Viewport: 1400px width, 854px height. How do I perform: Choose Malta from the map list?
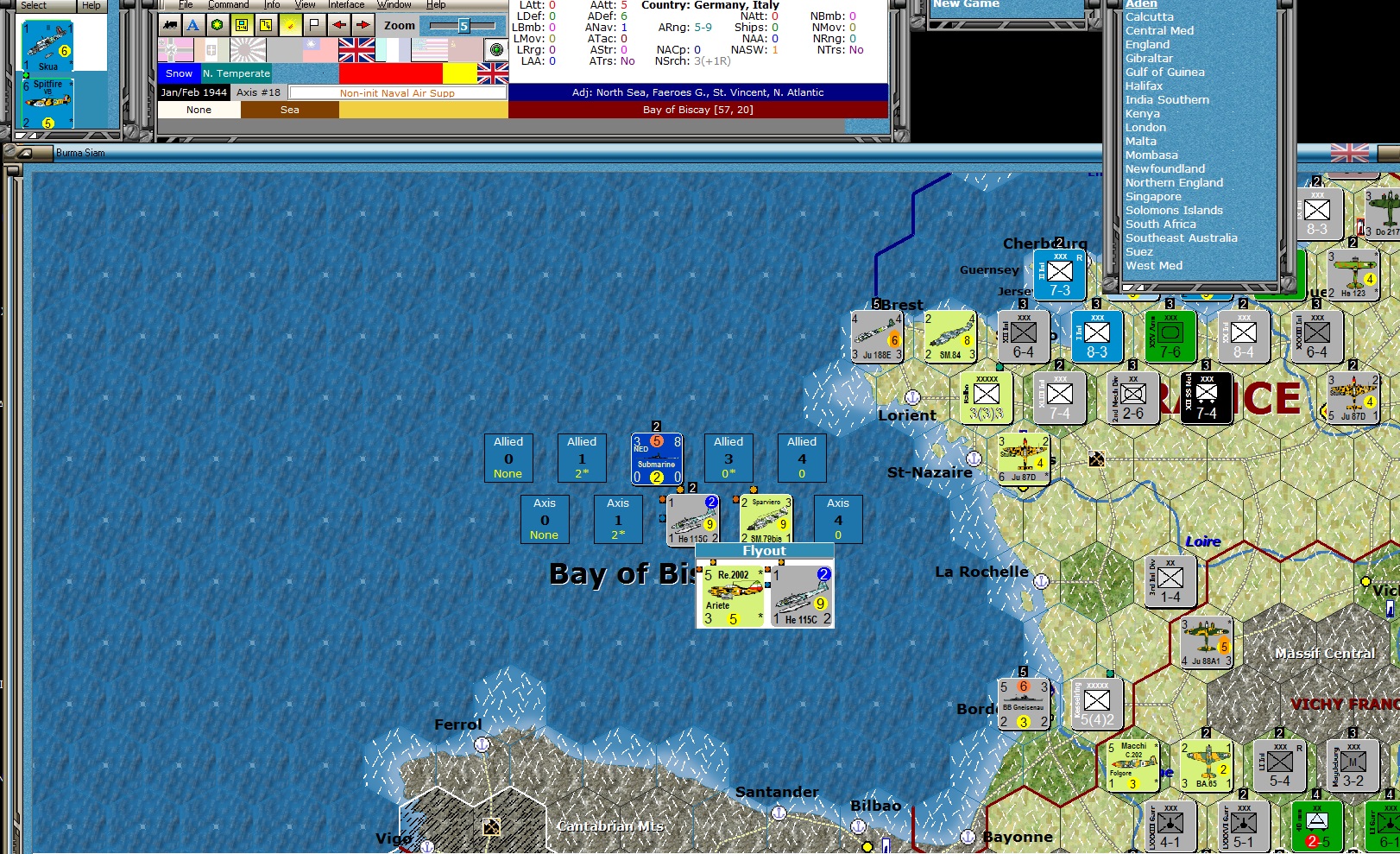[1140, 142]
